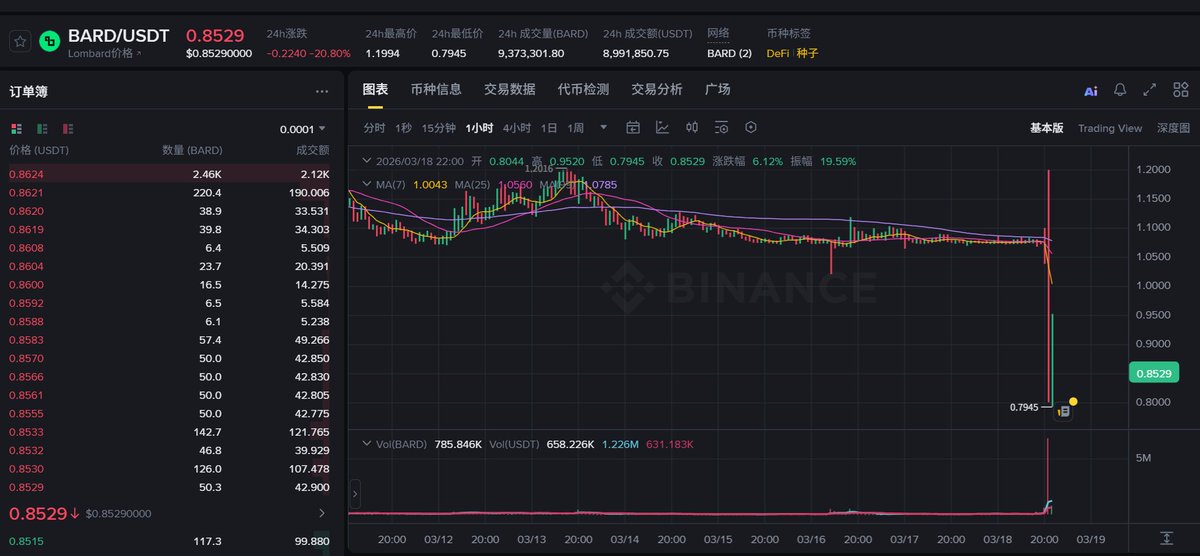Open the AI assistant icon
The width and height of the screenshot is (1200, 556).
click(1091, 91)
